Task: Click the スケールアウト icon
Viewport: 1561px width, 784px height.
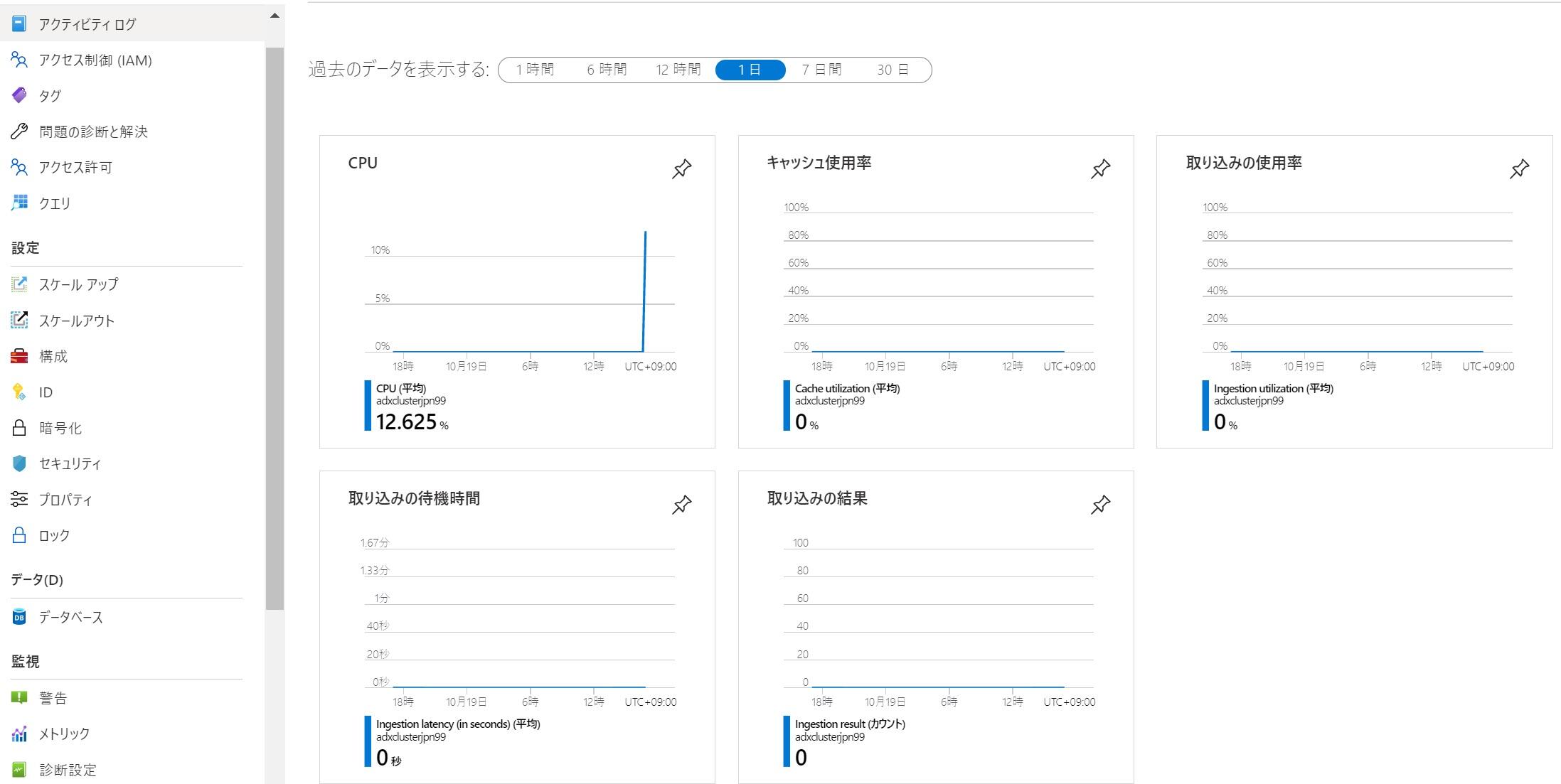Action: (x=19, y=320)
